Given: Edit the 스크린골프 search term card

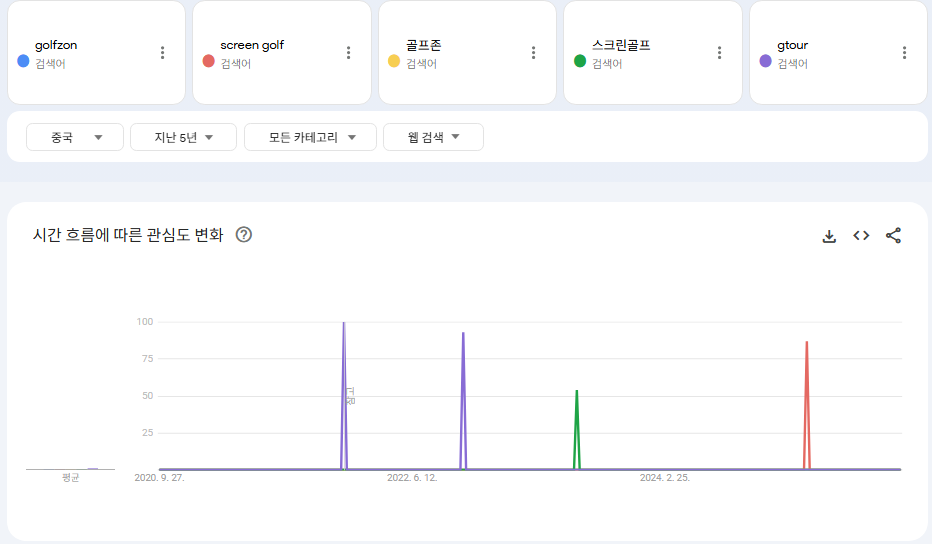Looking at the screenshot, I should click(x=653, y=52).
